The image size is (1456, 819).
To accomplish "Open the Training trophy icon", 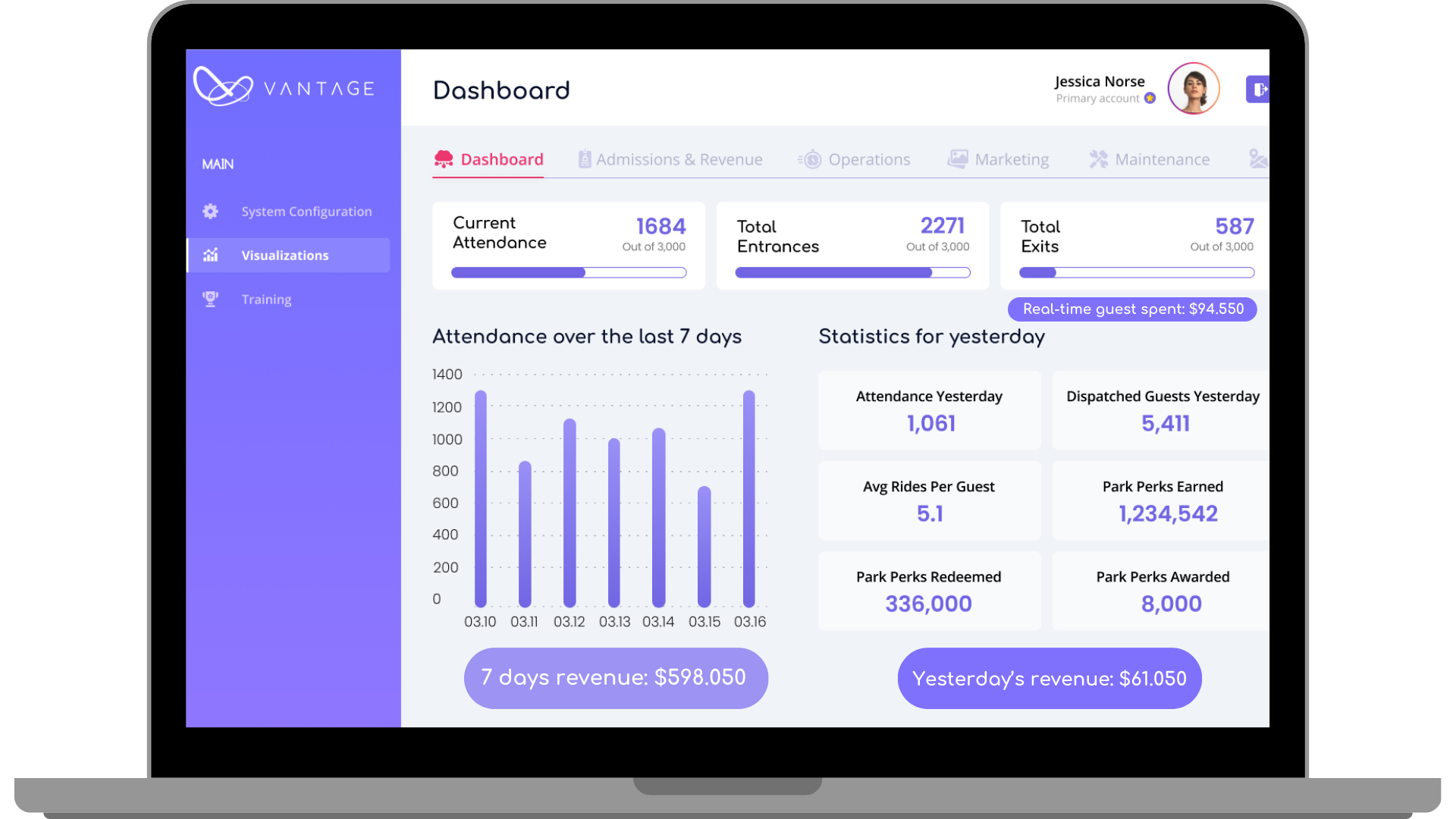I will click(211, 300).
